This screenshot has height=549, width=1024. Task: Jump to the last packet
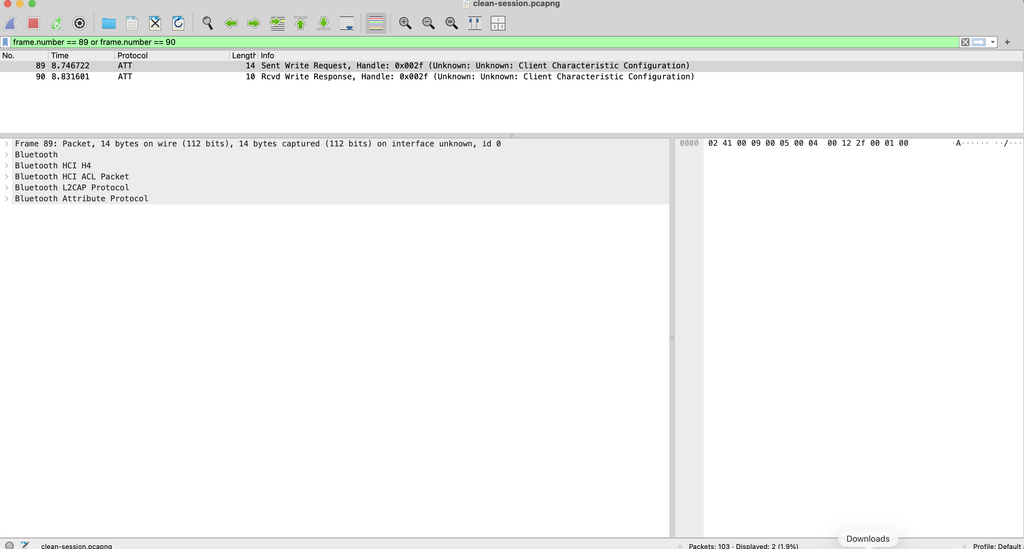323,24
